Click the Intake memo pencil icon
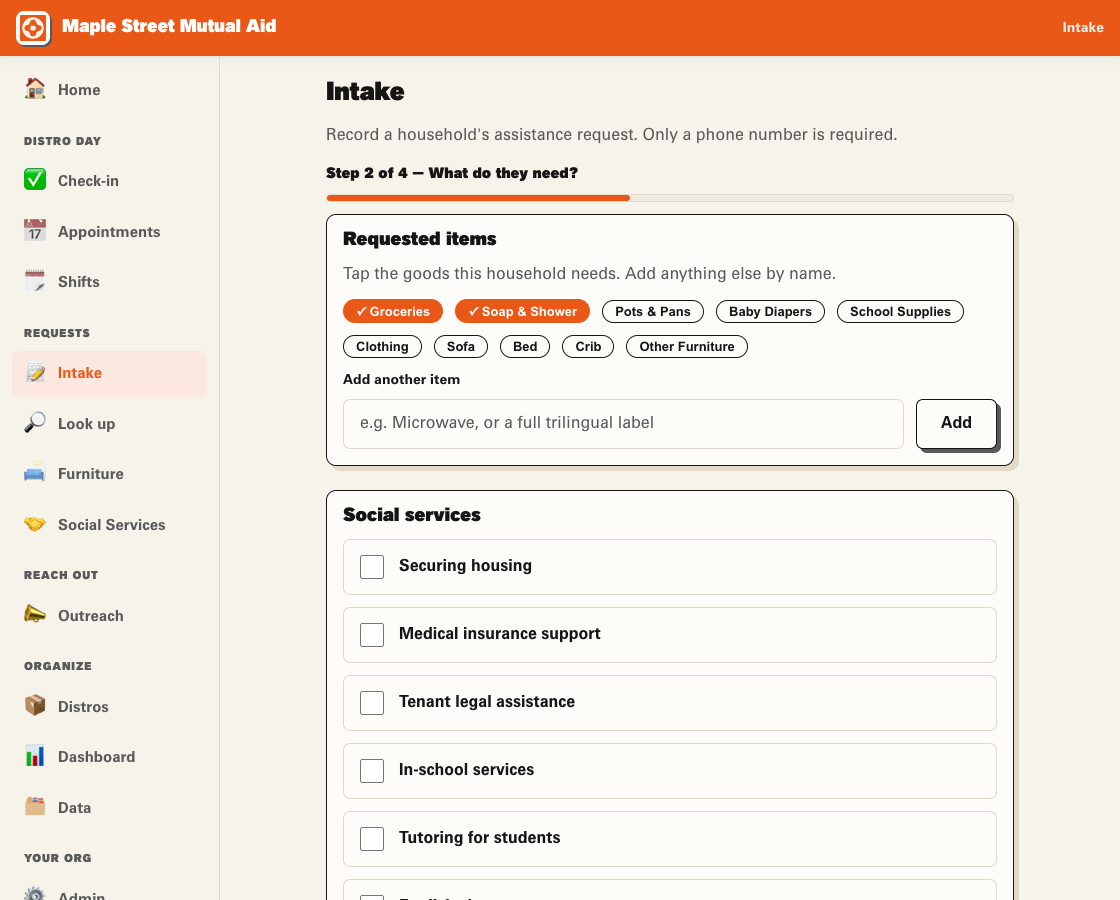Image resolution: width=1120 pixels, height=900 pixels. [34, 372]
